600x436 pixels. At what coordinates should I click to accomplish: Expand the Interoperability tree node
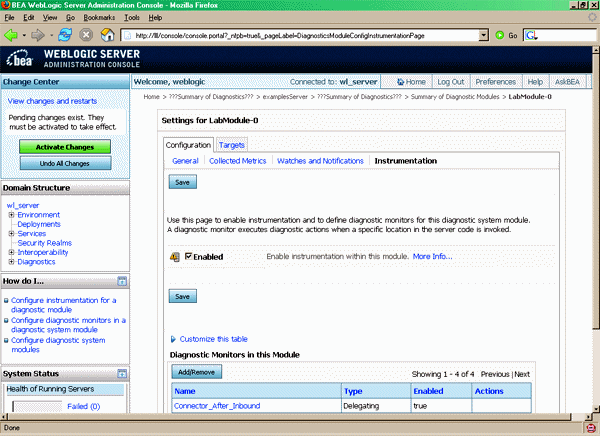point(11,252)
